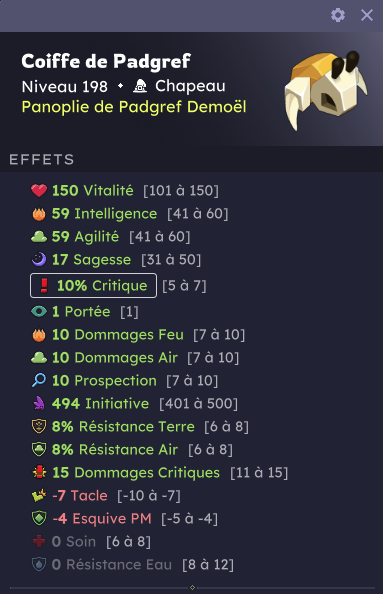
Task: Click the Chapeau item type label
Action: [190, 86]
